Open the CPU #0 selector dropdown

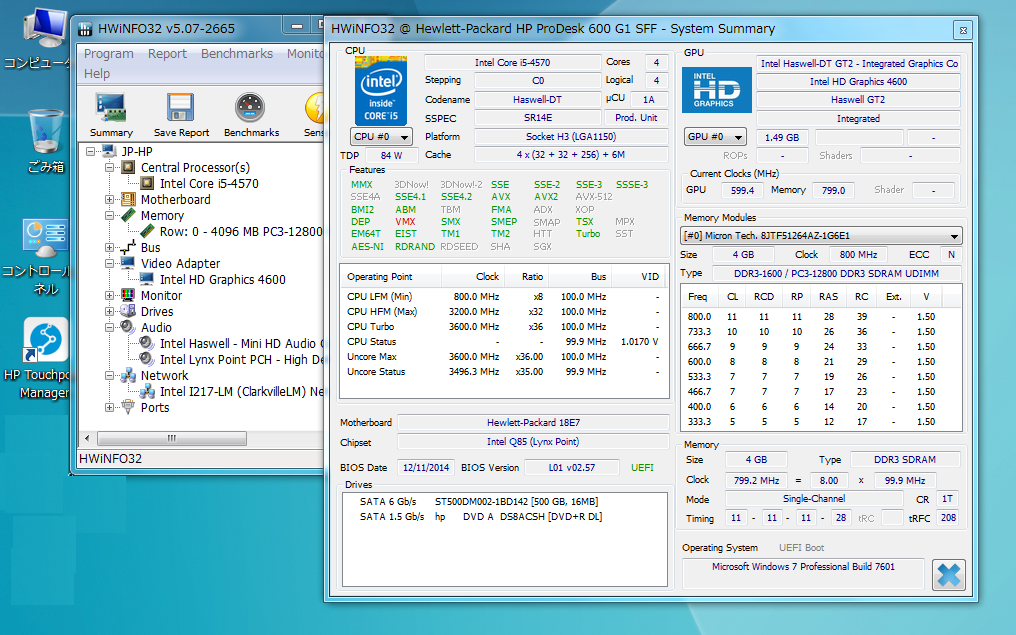click(x=382, y=136)
